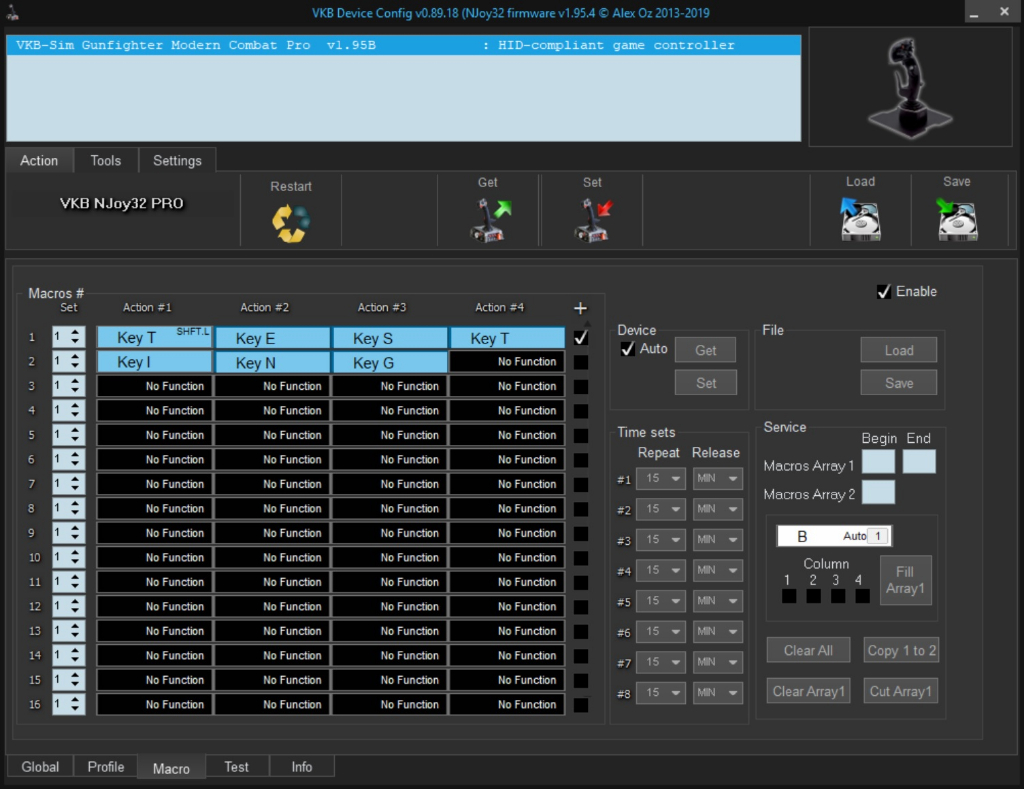Uncheck the macro row 1 checkbox

tap(581, 338)
